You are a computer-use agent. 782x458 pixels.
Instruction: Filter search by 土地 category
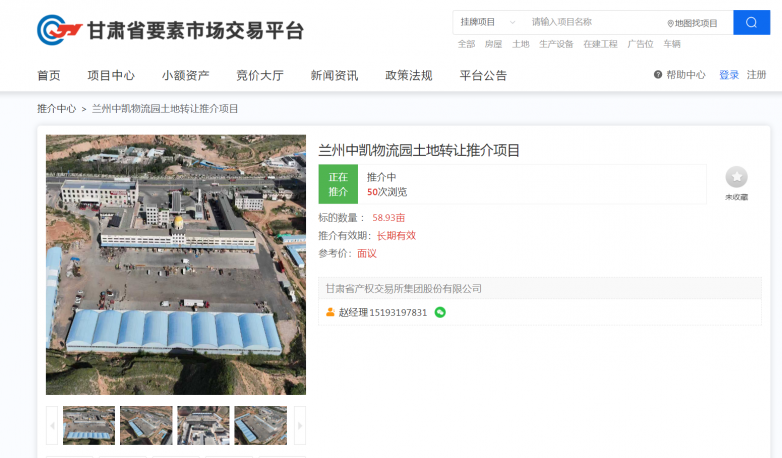coord(520,44)
